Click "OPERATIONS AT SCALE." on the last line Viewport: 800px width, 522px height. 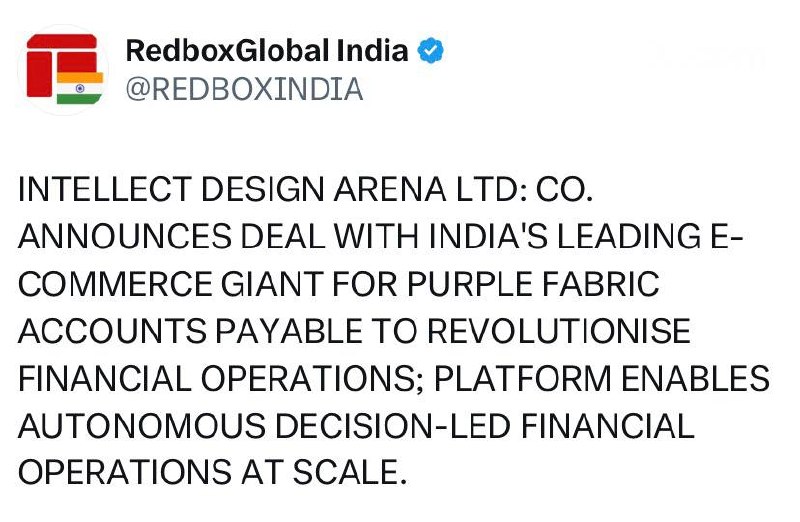(213, 474)
